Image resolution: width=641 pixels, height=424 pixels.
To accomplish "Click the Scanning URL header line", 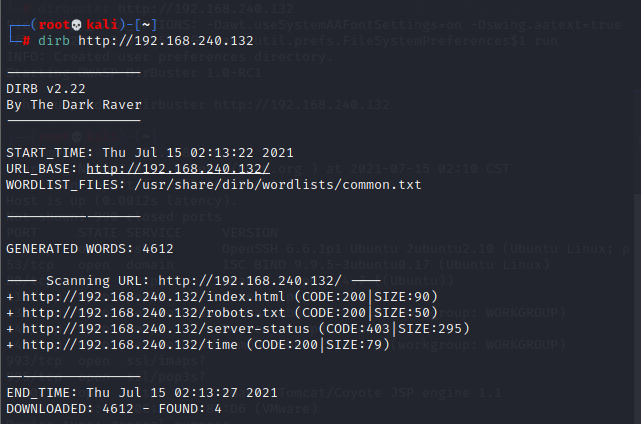I will coord(194,280).
